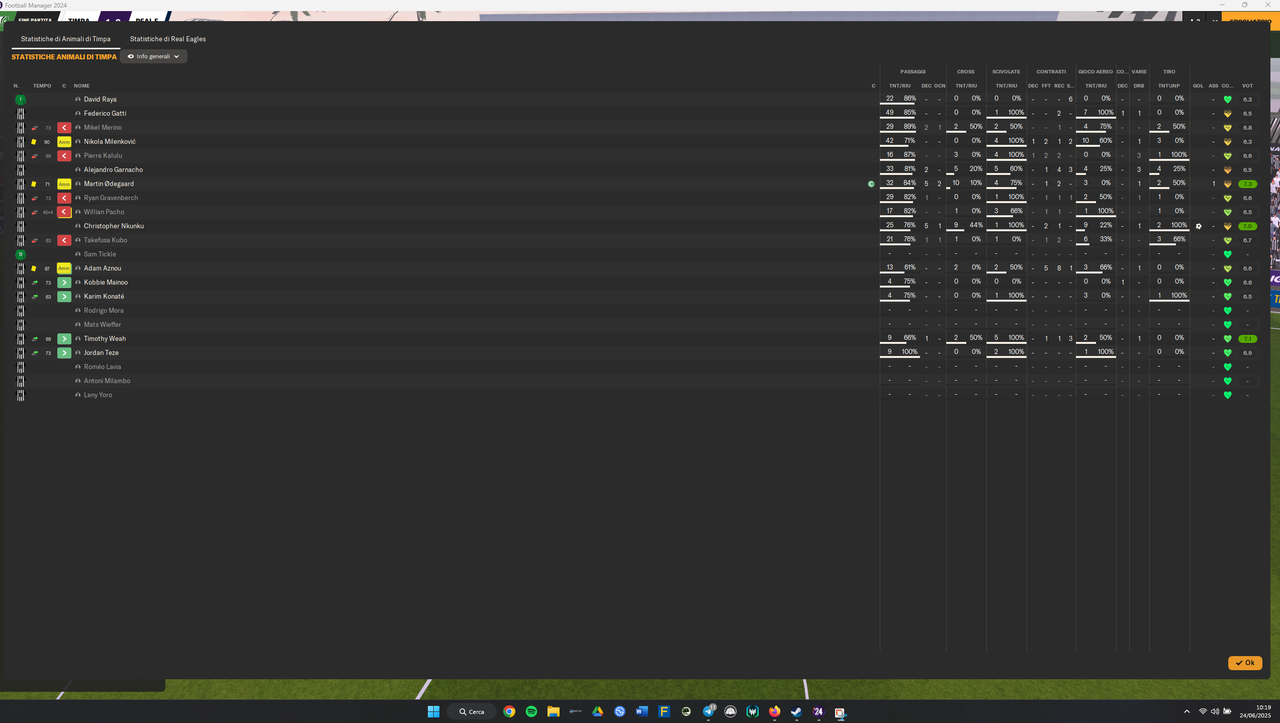Image resolution: width=1280 pixels, height=723 pixels.
Task: Open David Raya's player profile
Action: tap(100, 100)
